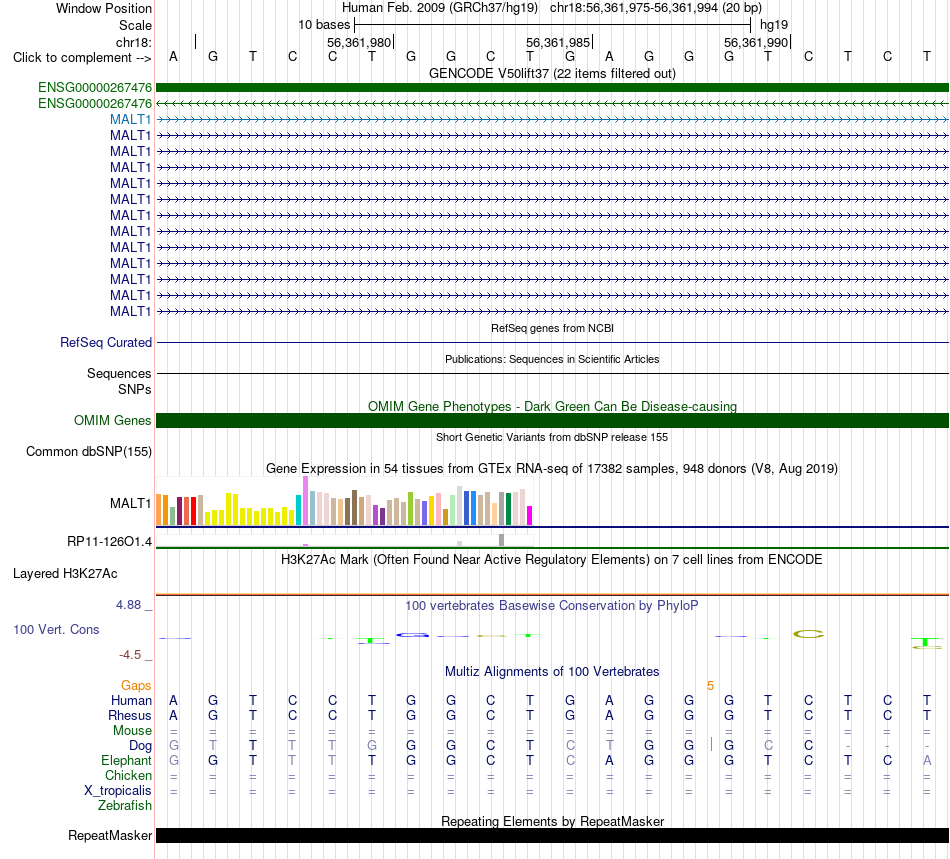This screenshot has width=950, height=859.
Task: Click the Layered H3K27Ac label
Action: point(65,574)
